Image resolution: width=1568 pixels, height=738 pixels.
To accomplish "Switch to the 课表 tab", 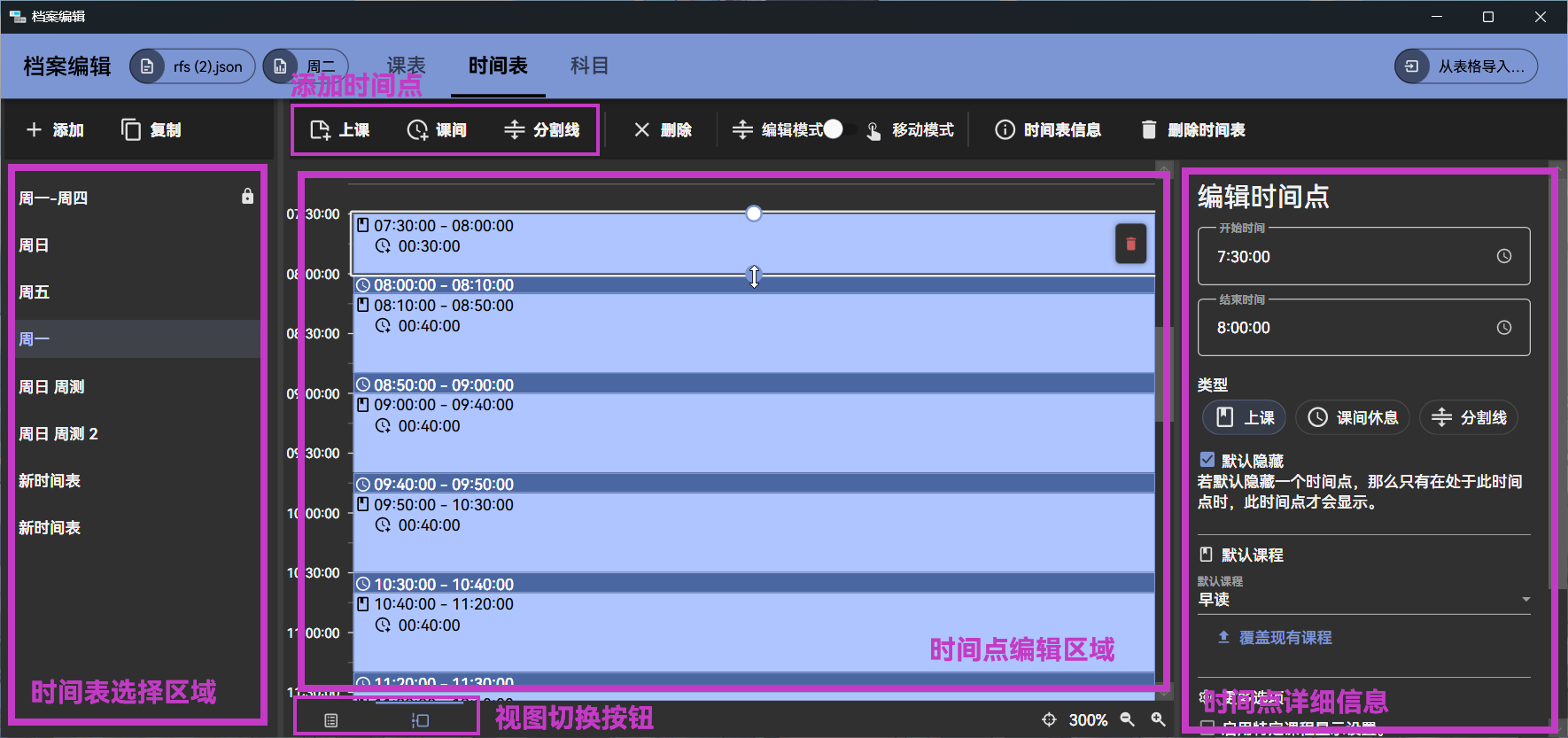I will pos(407,66).
